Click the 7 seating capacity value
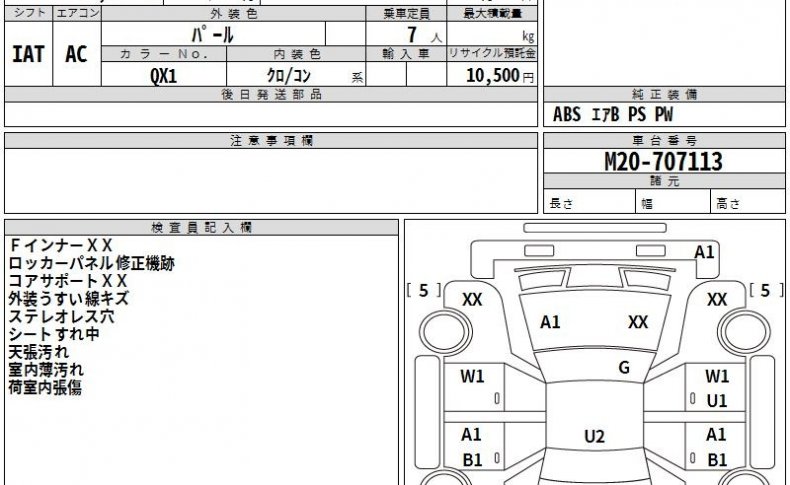Screen dimensions: 790x485 (x=412, y=35)
